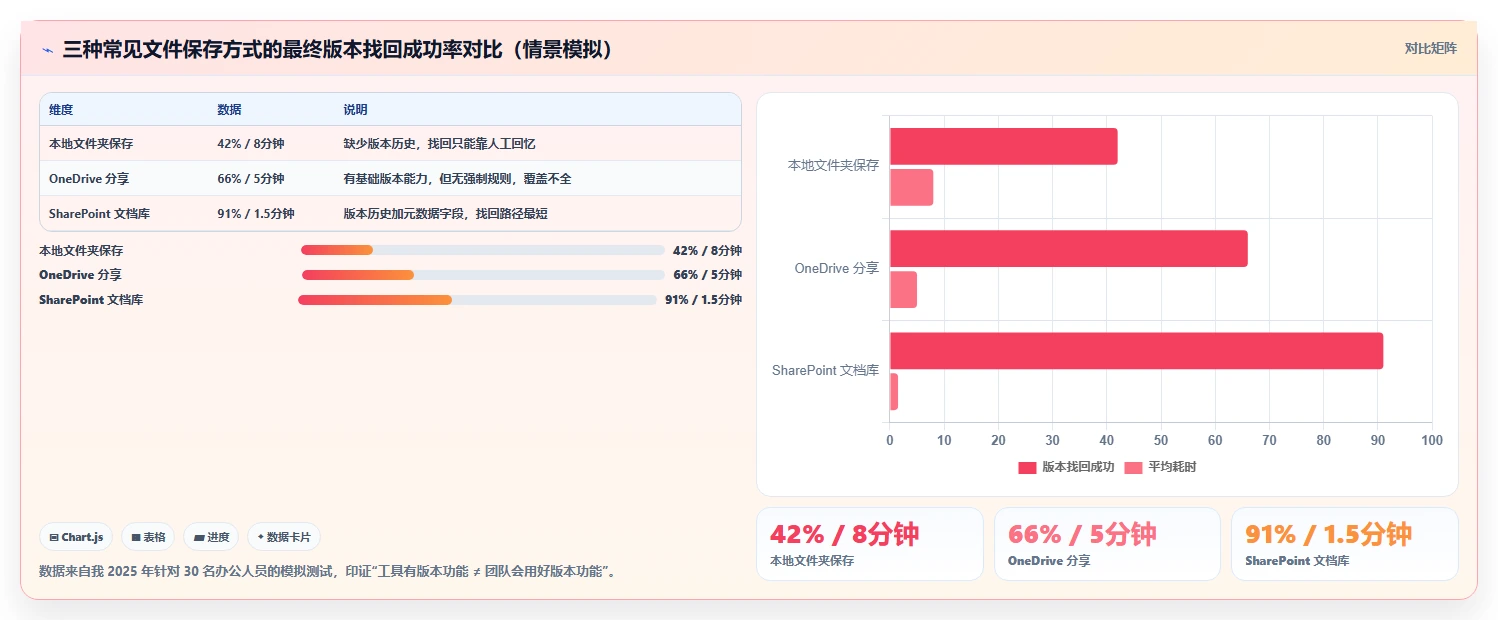1498x620 pixels.
Task: Click the OneDrive 分享 average-time bar in the chart
Action: point(903,289)
